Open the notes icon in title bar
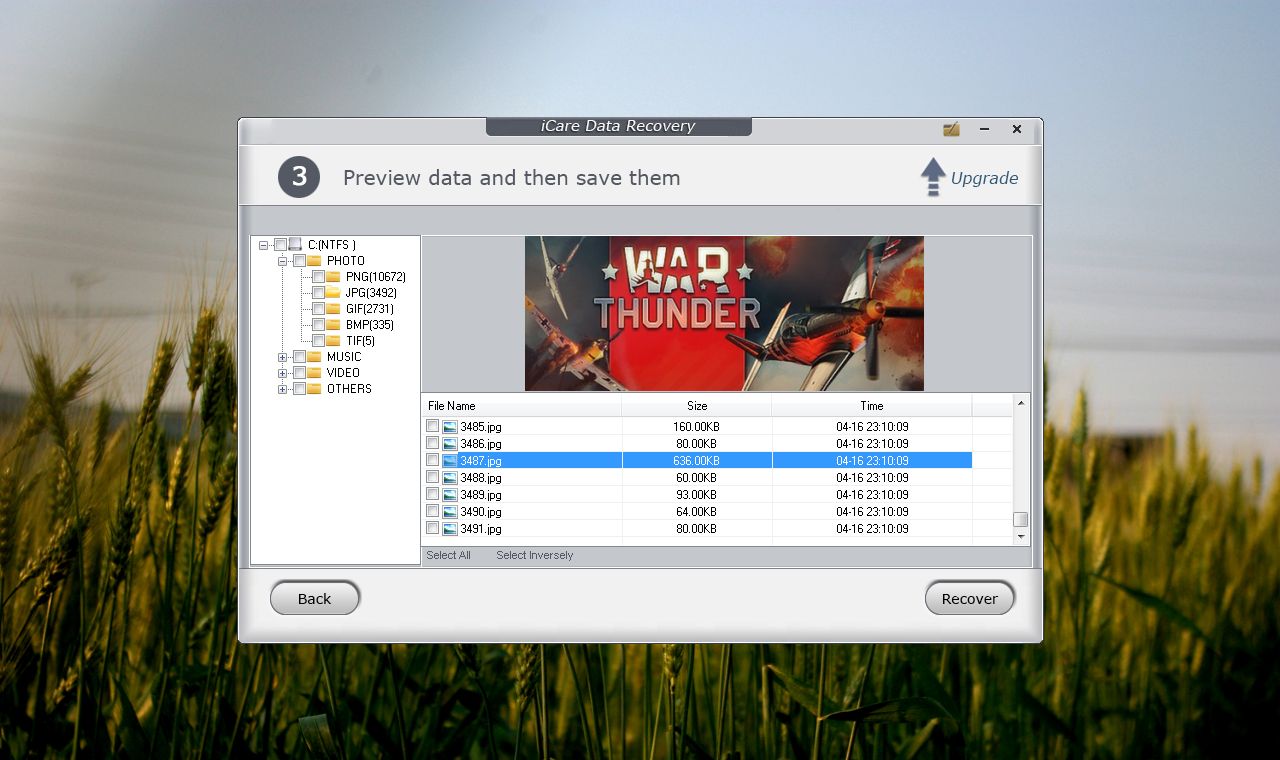Image resolution: width=1280 pixels, height=760 pixels. (951, 129)
